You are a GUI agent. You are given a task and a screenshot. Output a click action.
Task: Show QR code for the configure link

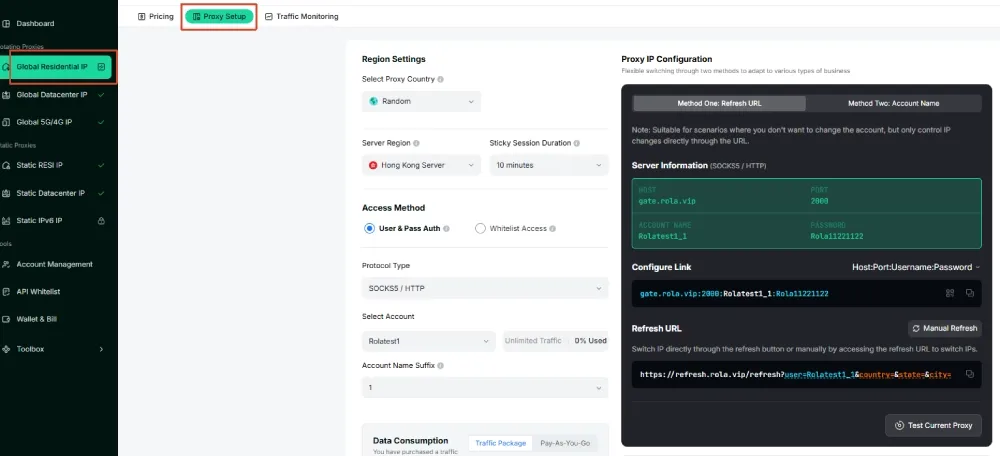[x=950, y=293]
